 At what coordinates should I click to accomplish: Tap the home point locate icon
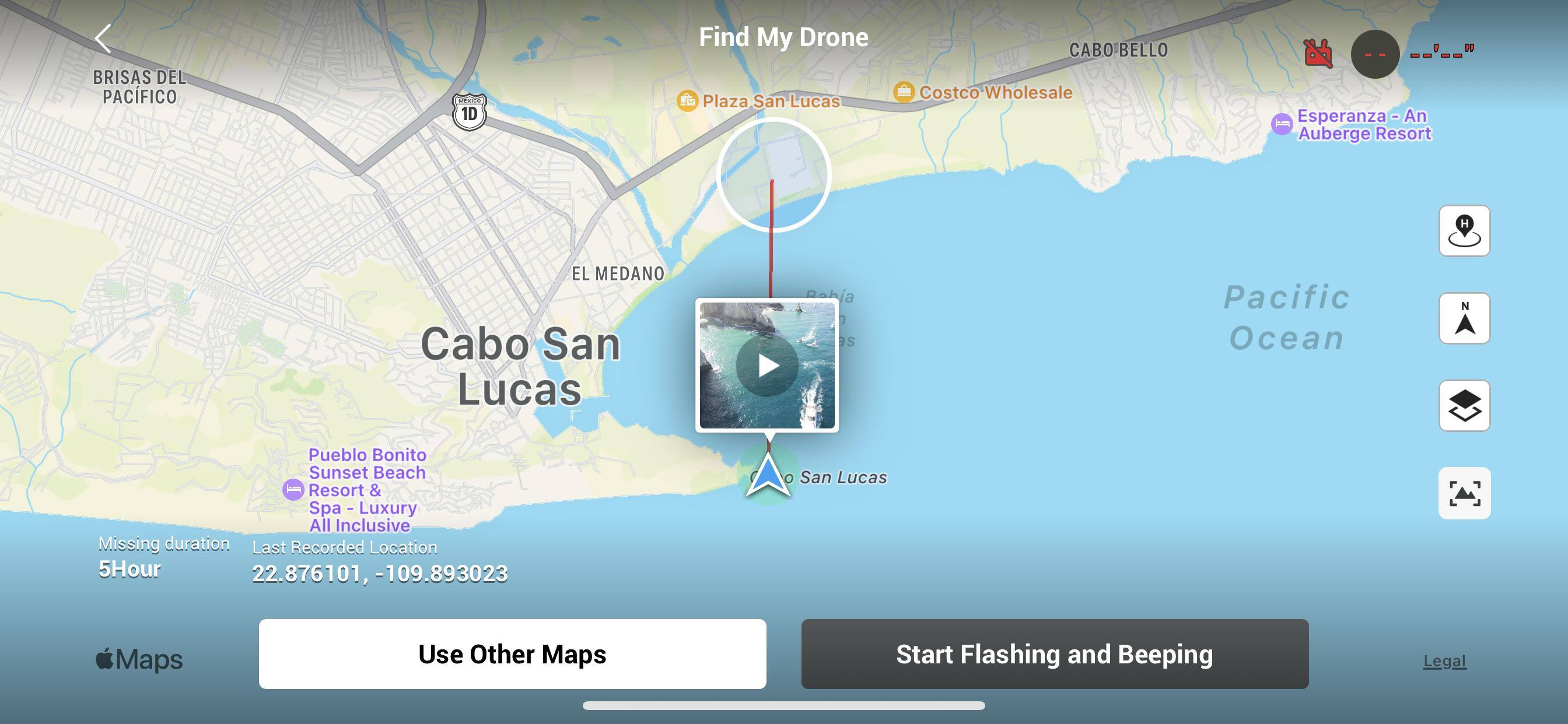coord(1464,231)
